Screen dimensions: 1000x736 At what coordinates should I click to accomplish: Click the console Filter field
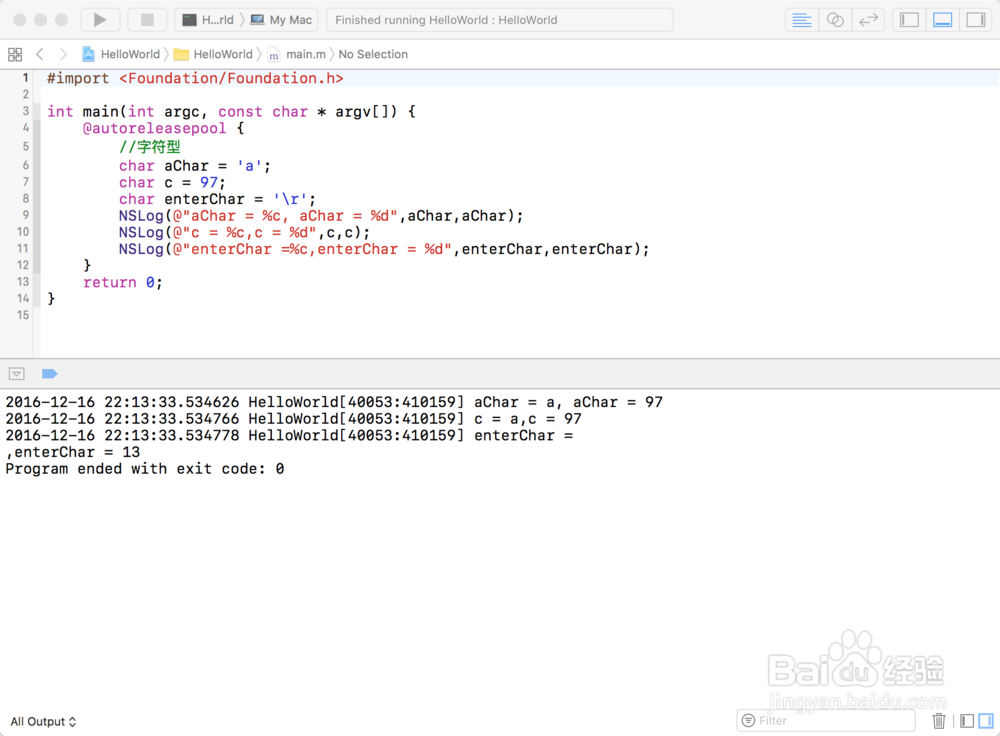[x=826, y=721]
